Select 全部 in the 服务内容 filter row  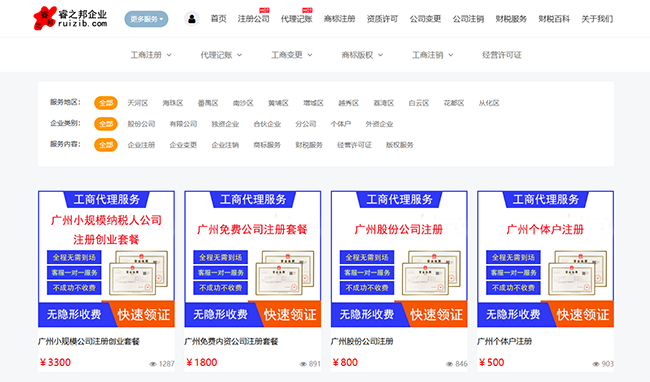point(106,145)
